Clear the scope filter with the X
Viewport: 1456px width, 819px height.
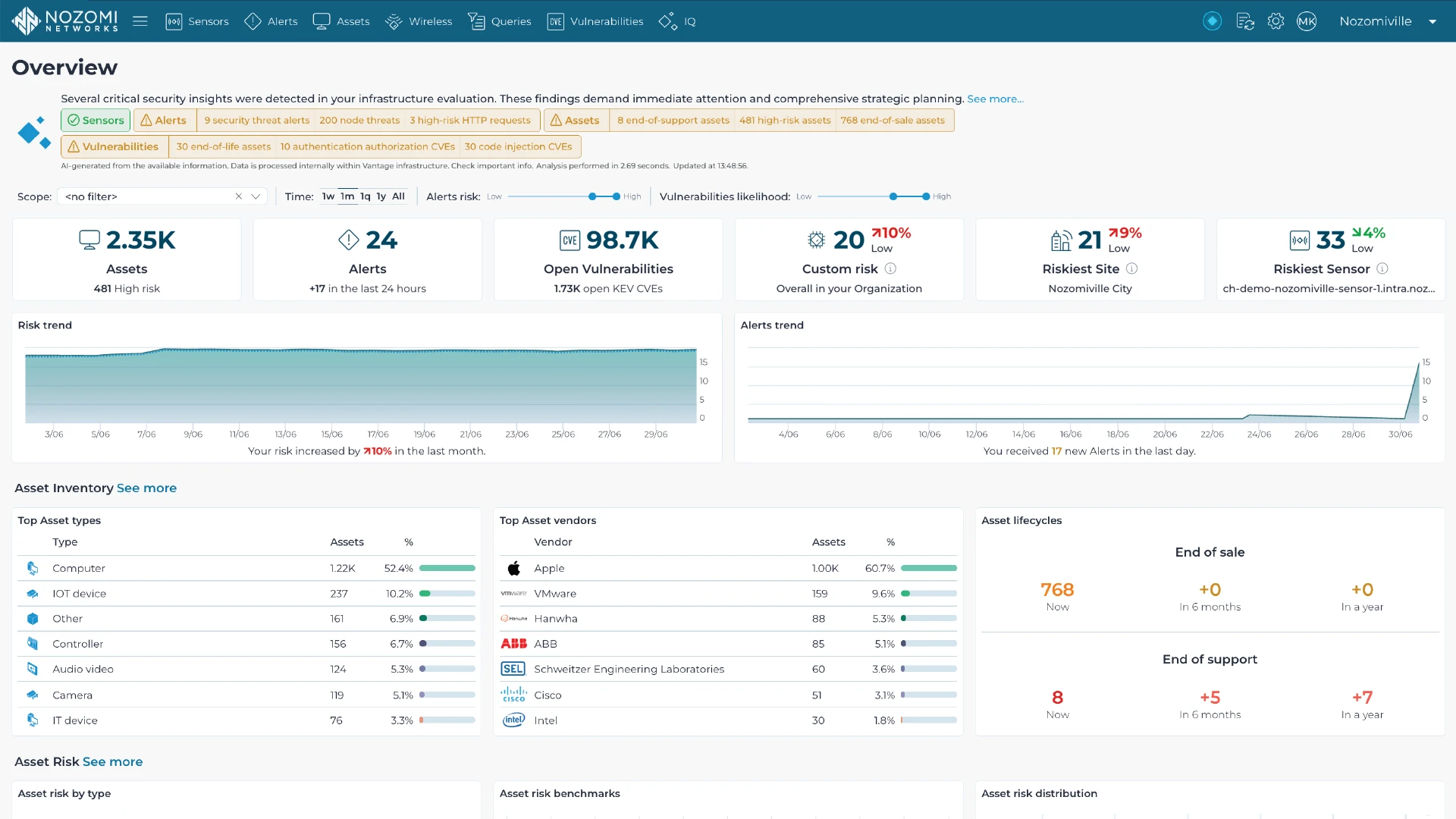pos(239,196)
